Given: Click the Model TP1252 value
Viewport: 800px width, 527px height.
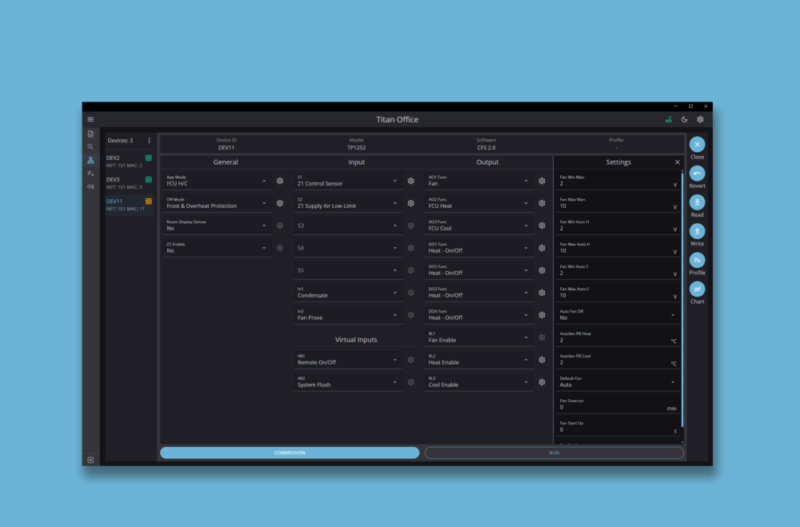Looking at the screenshot, I should point(356,147).
